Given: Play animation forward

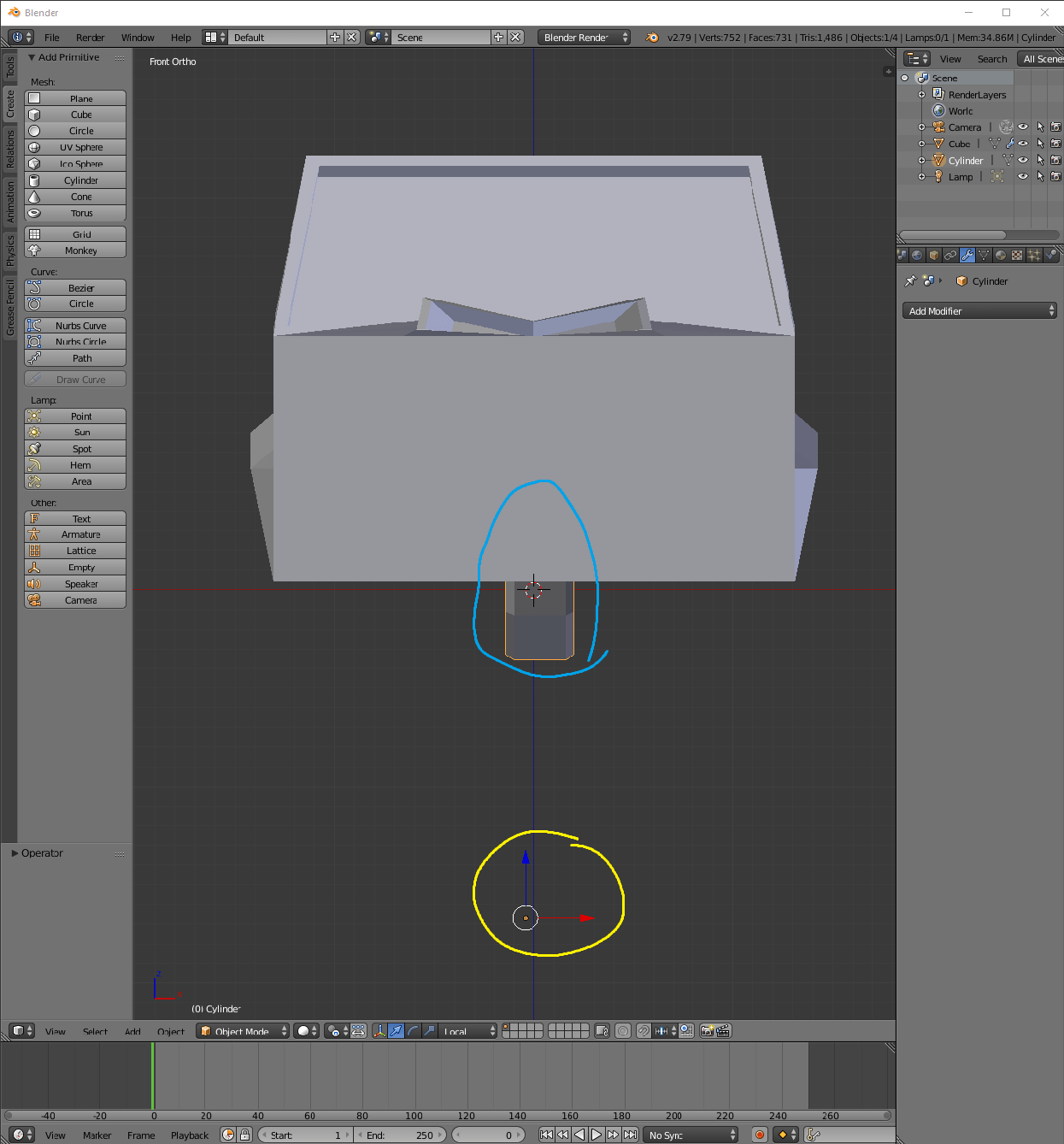Looking at the screenshot, I should (597, 1135).
